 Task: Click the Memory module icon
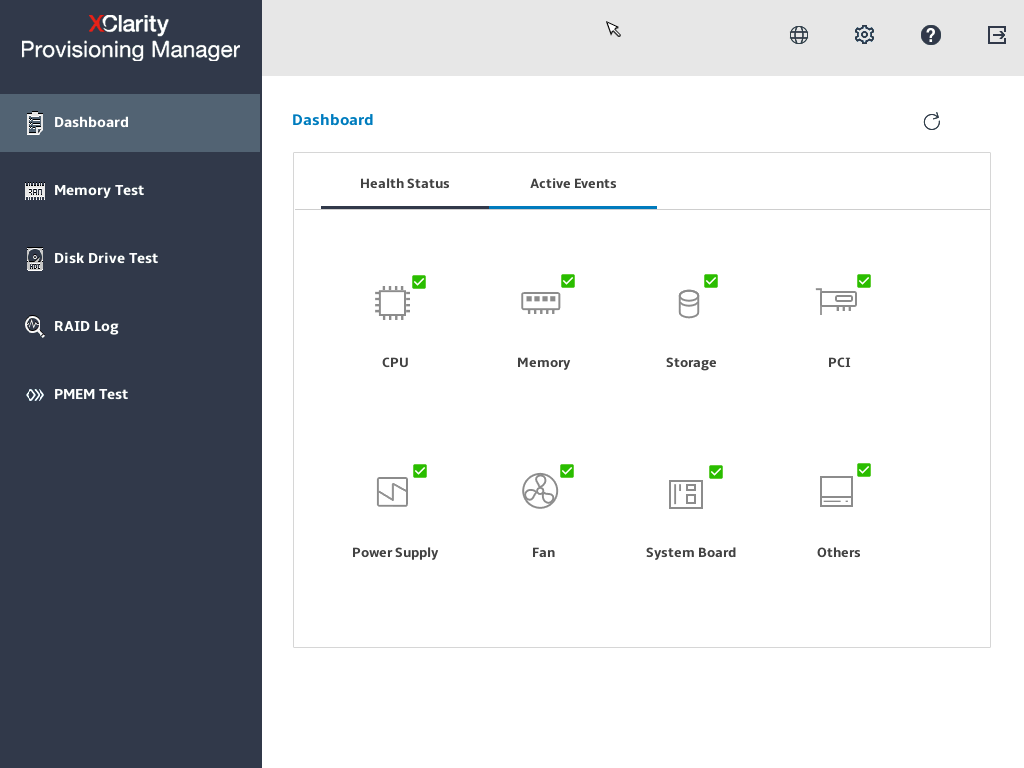tap(541, 302)
